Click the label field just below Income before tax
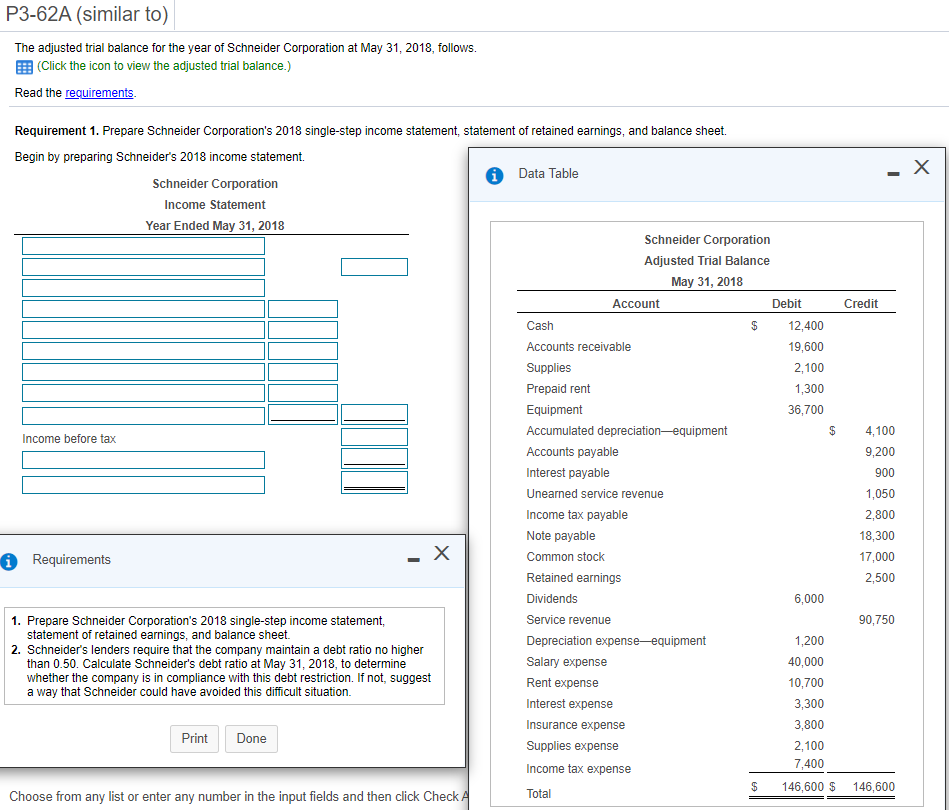The height and width of the screenshot is (810, 949). [x=143, y=460]
